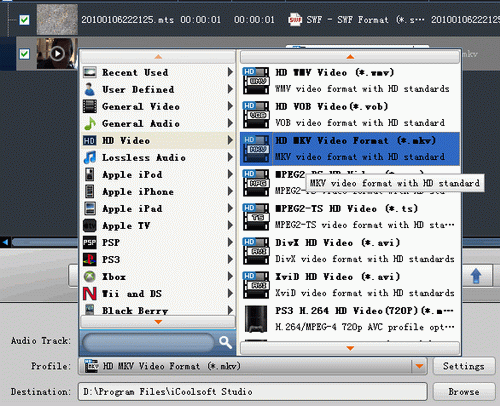Uncheck the 20100106222125.mts file checkbox
The width and height of the screenshot is (500, 406).
24,20
